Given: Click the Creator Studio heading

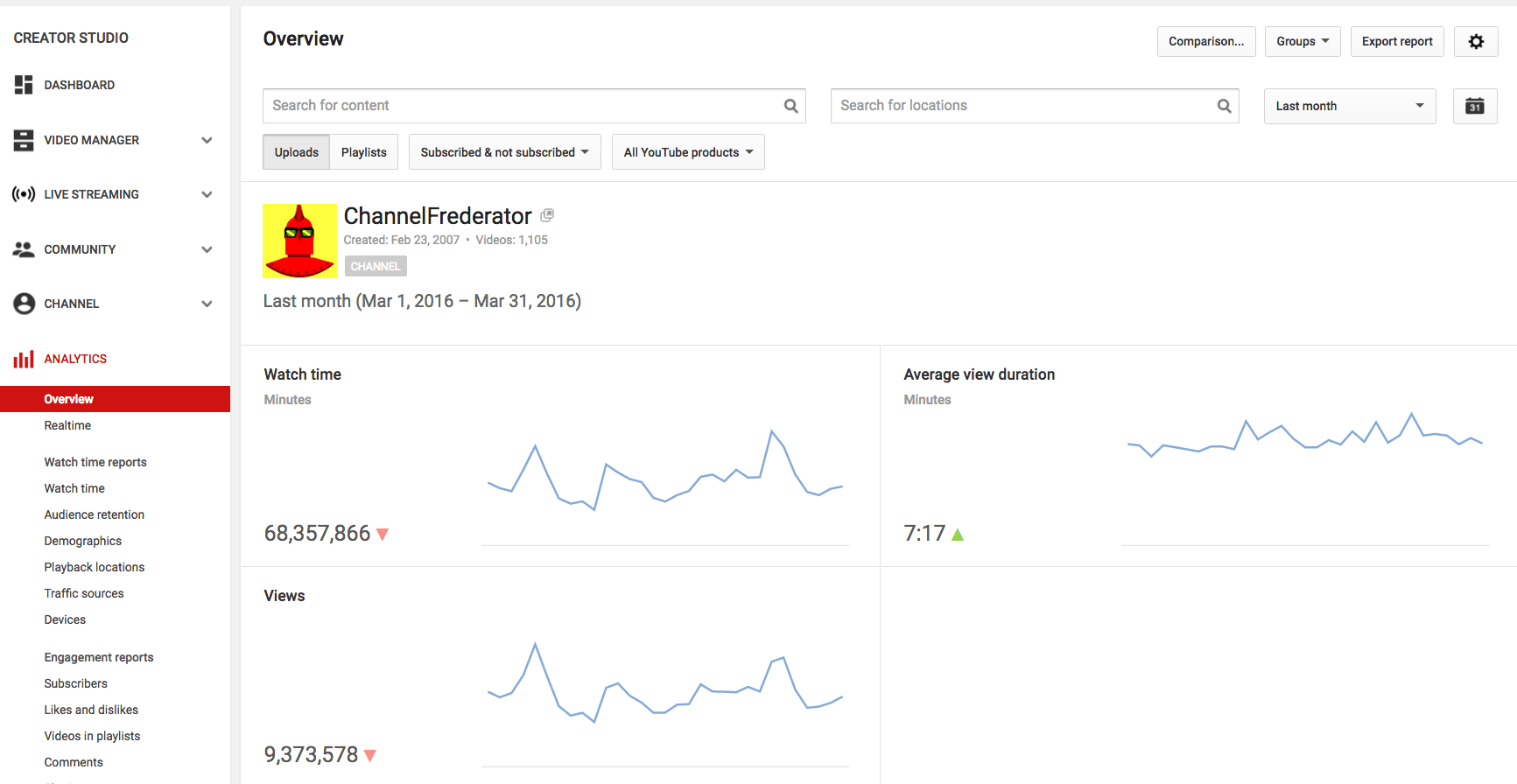Looking at the screenshot, I should (x=71, y=38).
